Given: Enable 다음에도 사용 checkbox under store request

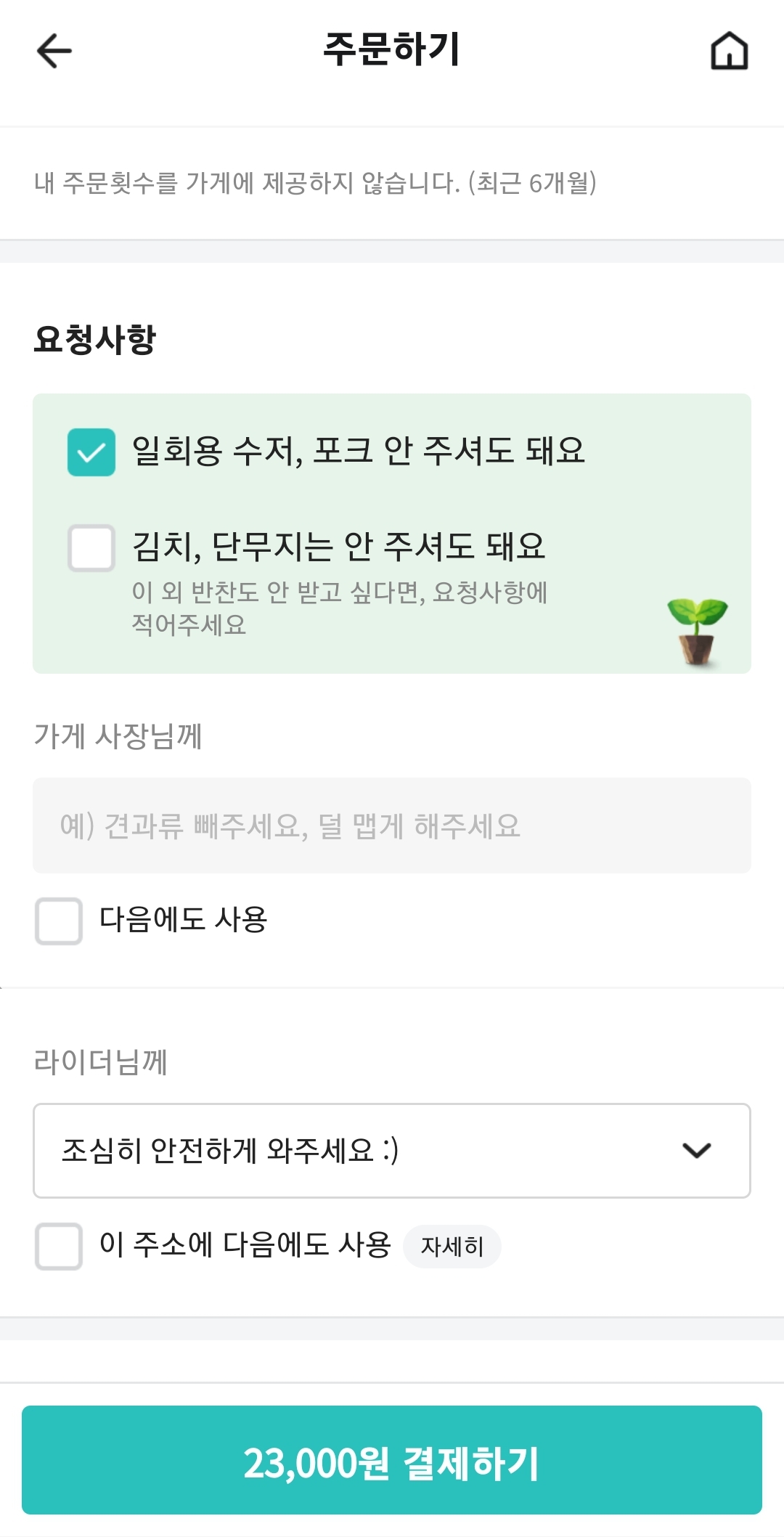Looking at the screenshot, I should (x=59, y=921).
